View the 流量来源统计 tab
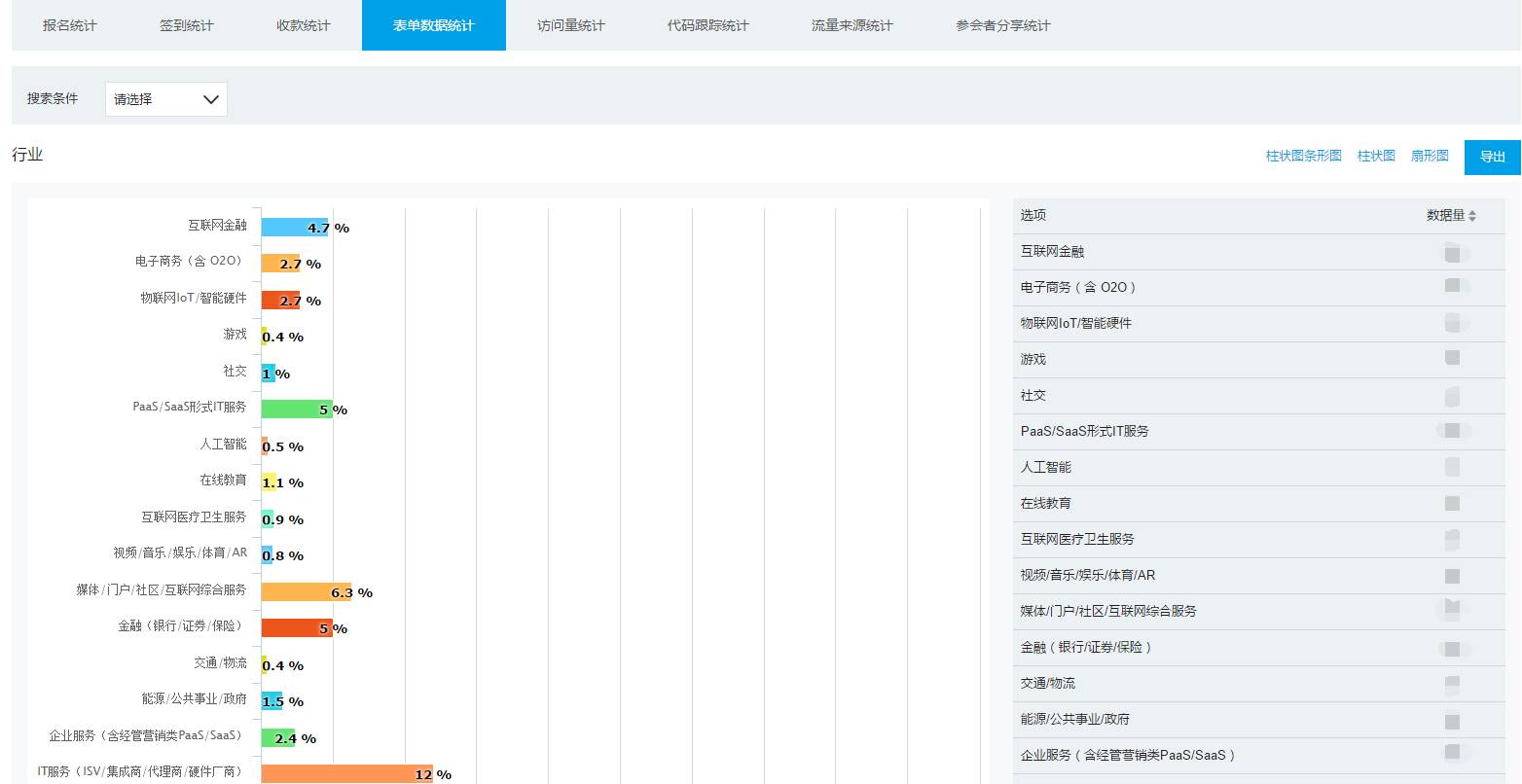The width and height of the screenshot is (1522, 784). (x=852, y=25)
